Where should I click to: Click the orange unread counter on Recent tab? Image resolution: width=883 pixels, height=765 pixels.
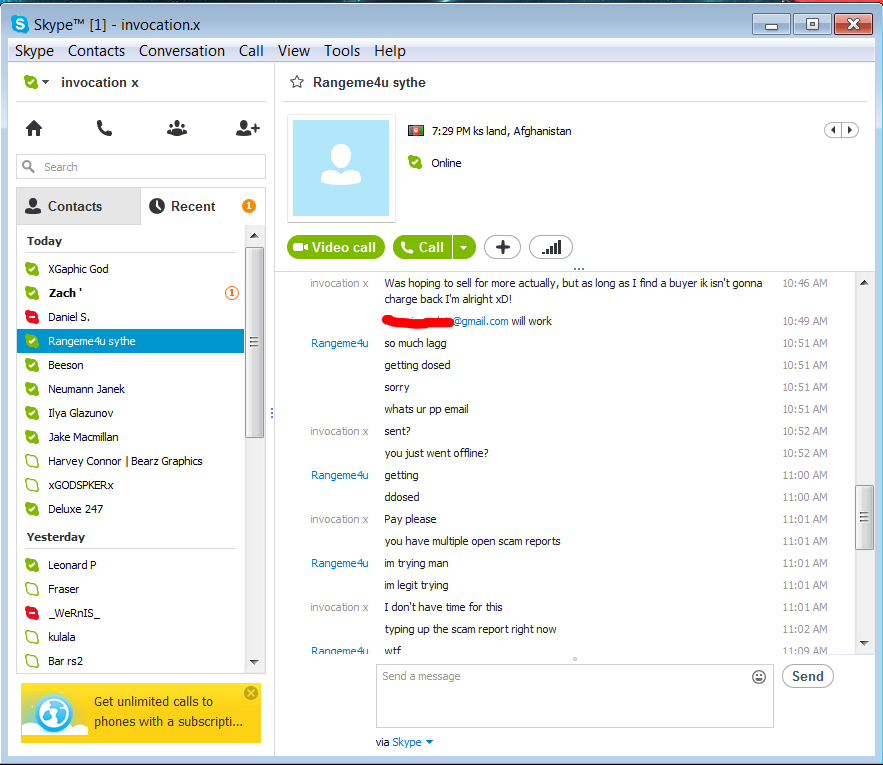click(249, 206)
